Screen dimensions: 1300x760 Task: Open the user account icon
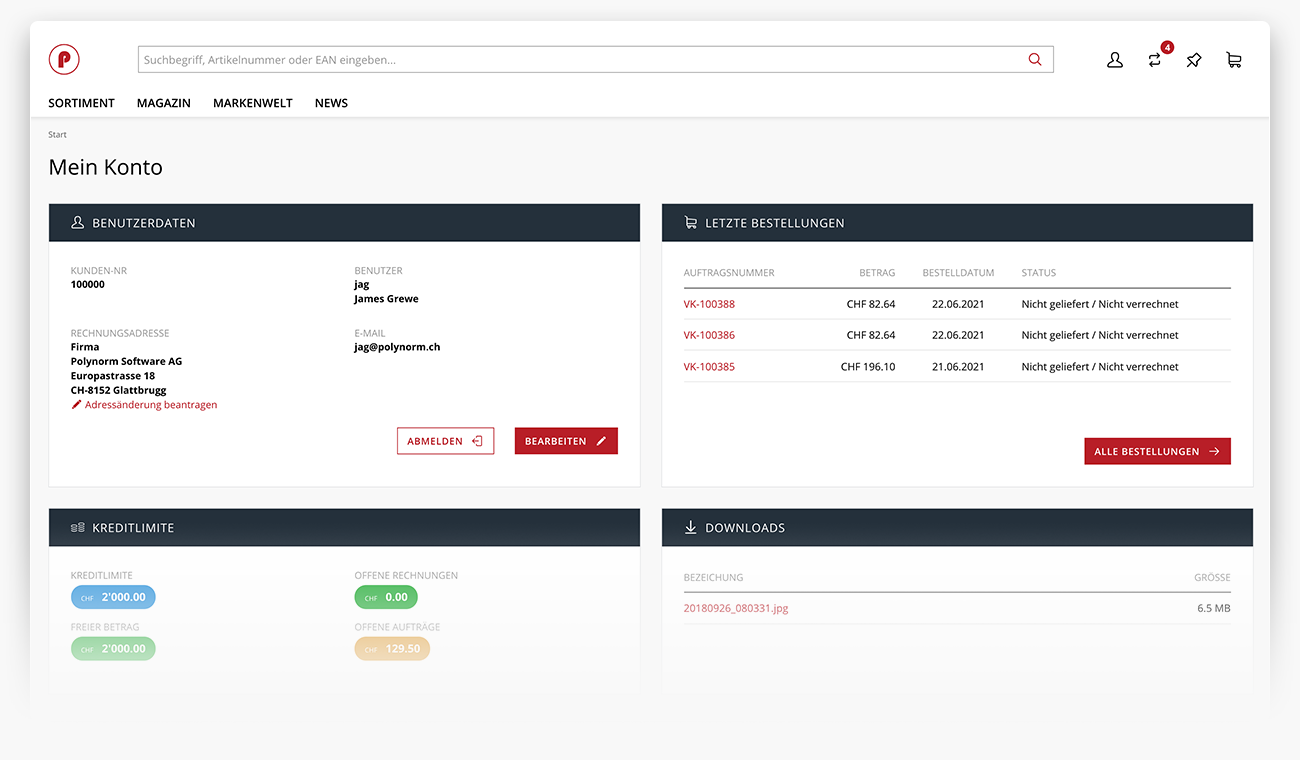pos(1115,60)
